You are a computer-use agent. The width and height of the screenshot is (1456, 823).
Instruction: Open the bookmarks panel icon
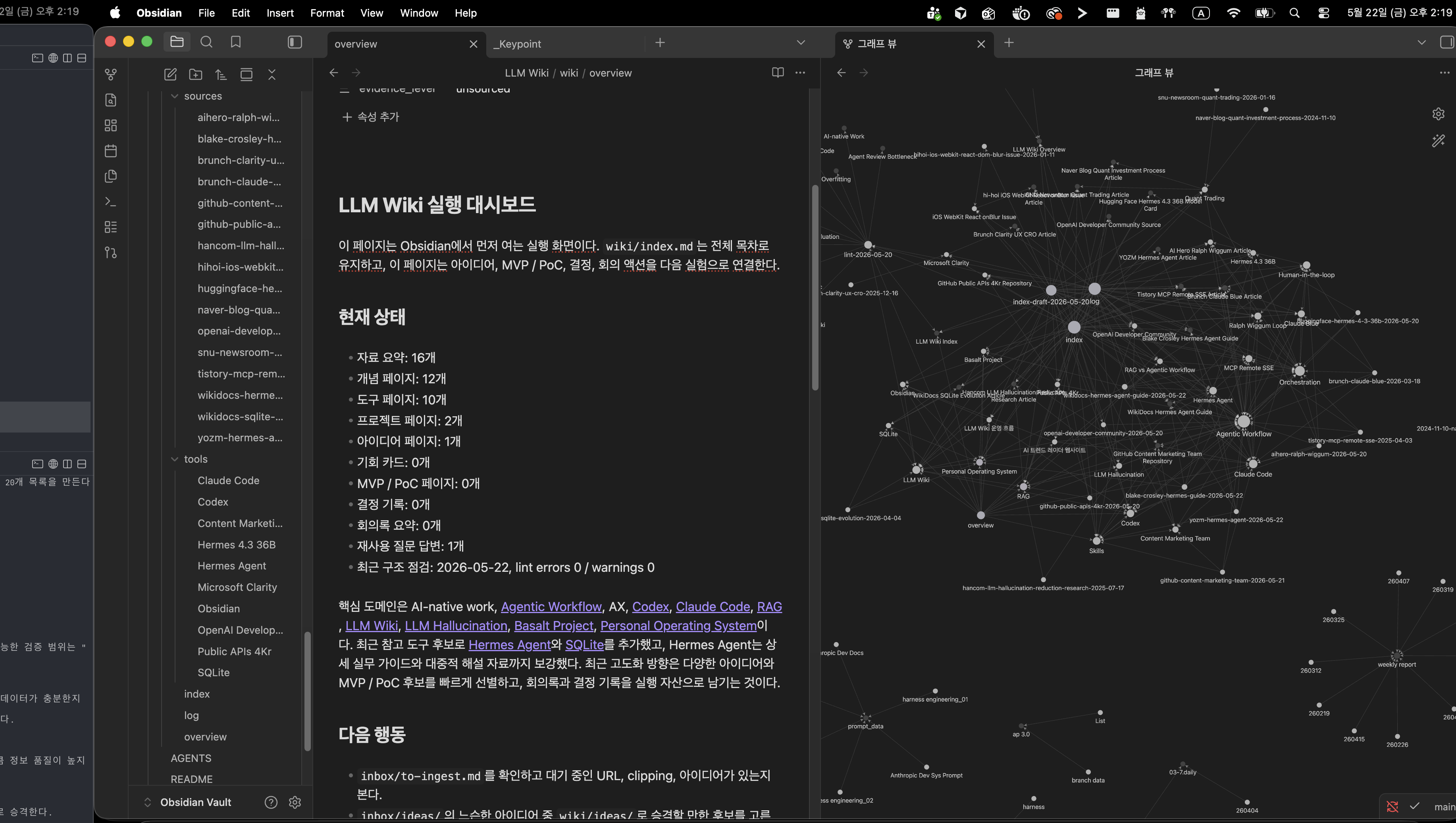click(x=236, y=42)
